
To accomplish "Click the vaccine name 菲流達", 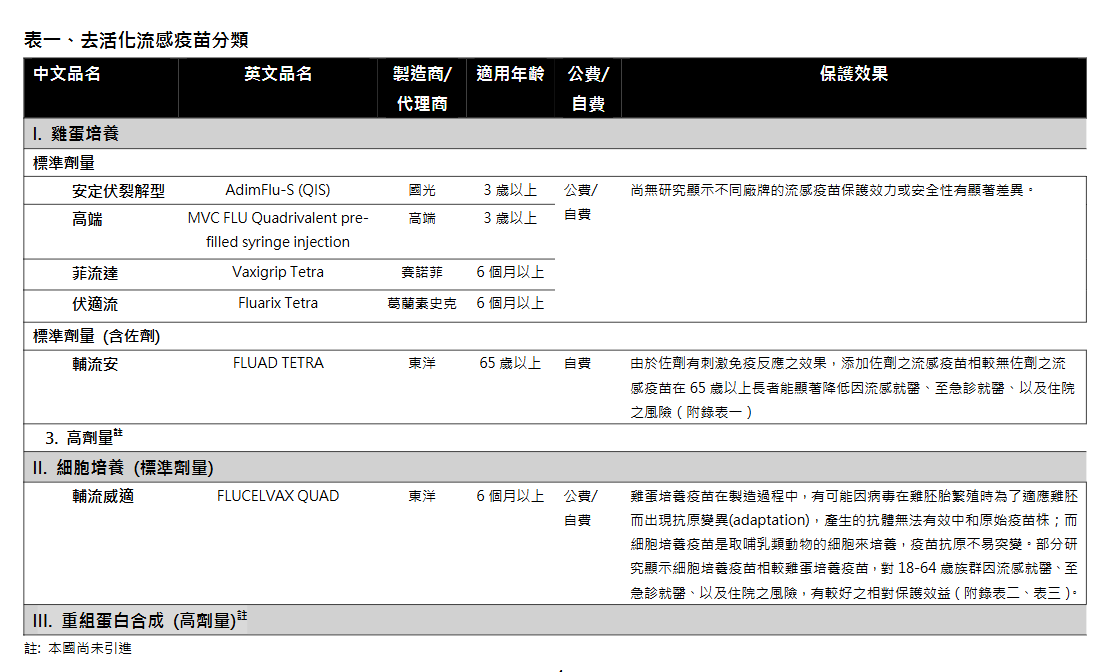I will coord(95,274).
